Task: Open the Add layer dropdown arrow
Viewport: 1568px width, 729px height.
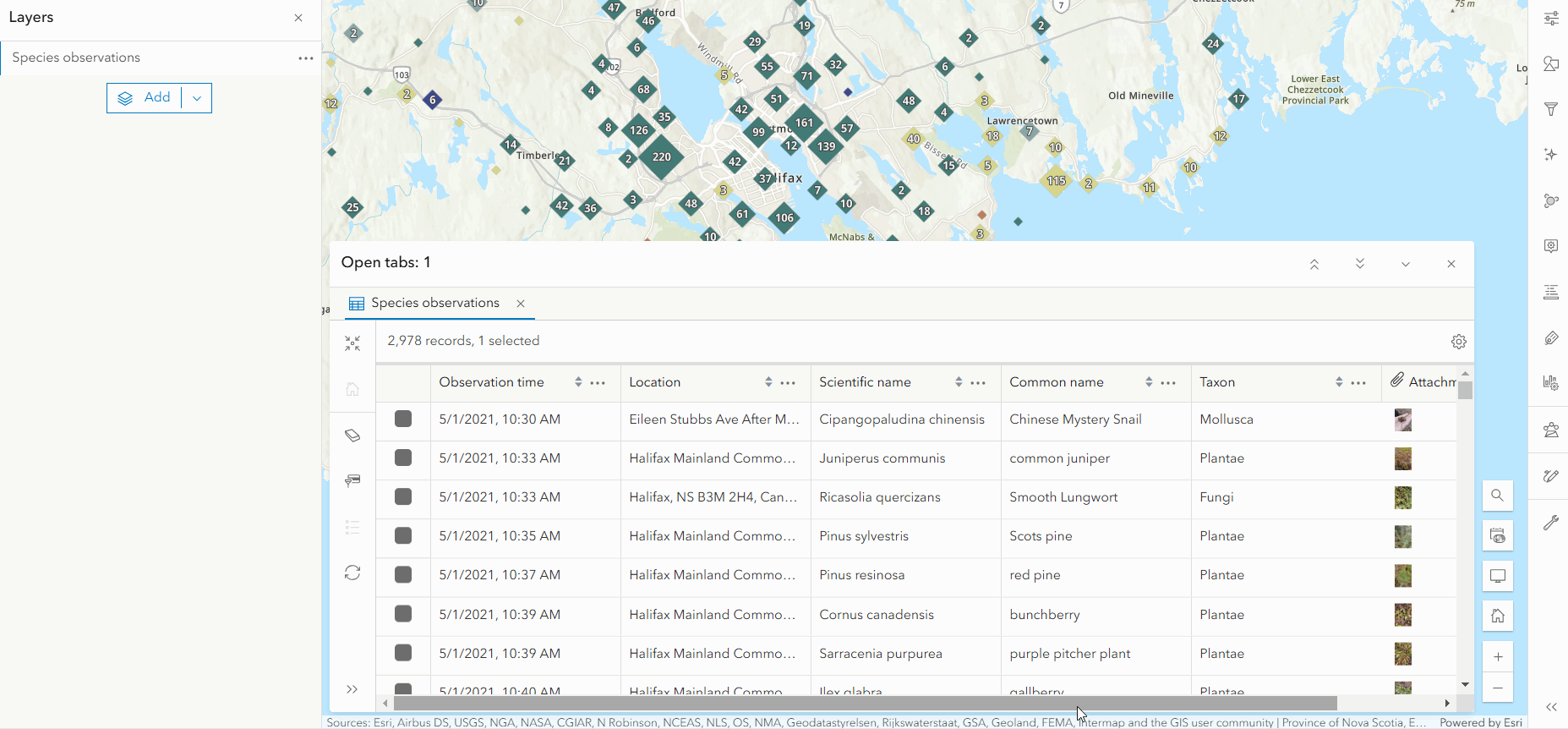Action: pos(197,98)
